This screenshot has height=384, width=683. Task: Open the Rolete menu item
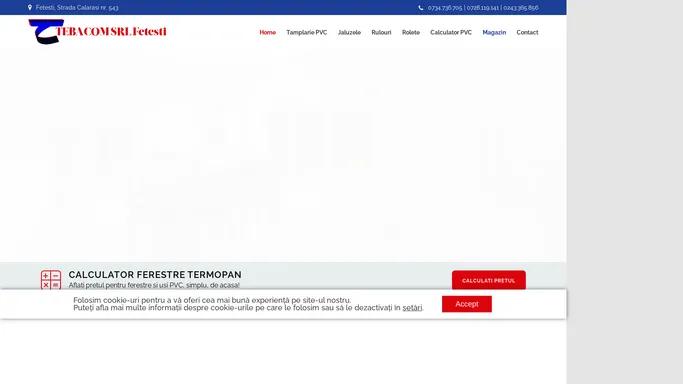(411, 32)
